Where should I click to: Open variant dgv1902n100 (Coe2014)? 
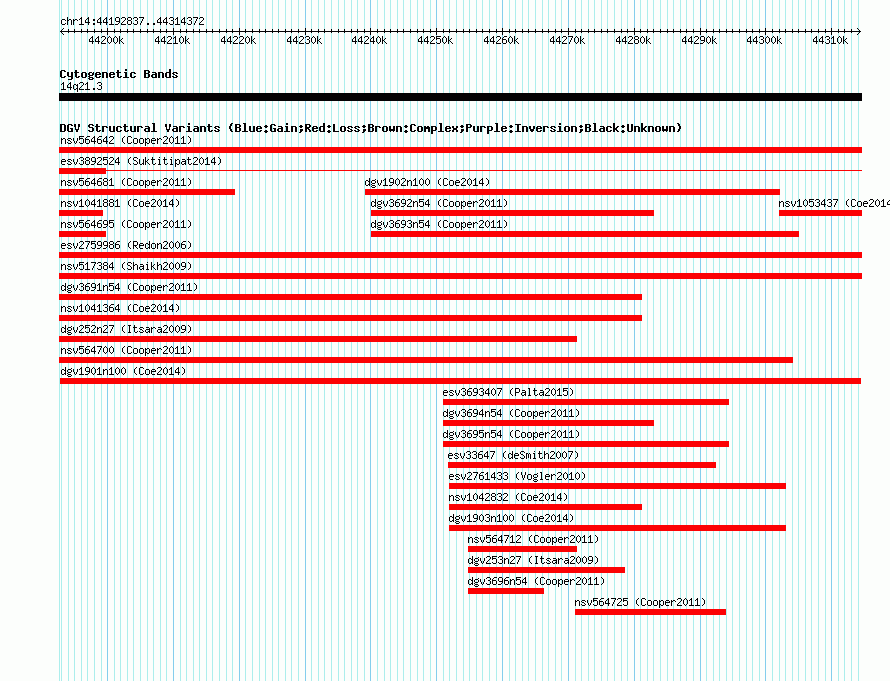[x=427, y=182]
